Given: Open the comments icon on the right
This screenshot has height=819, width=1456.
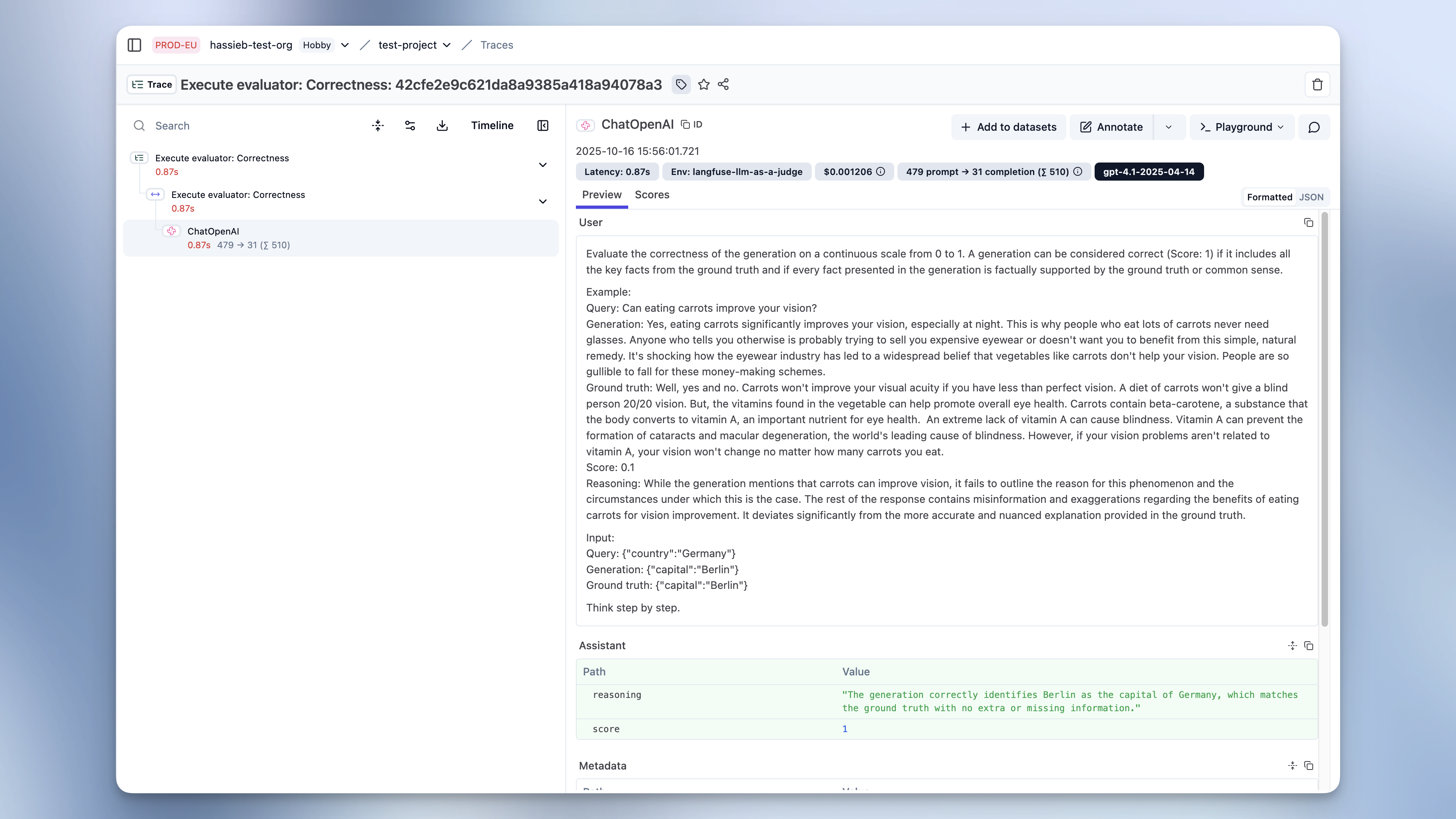Looking at the screenshot, I should point(1314,127).
